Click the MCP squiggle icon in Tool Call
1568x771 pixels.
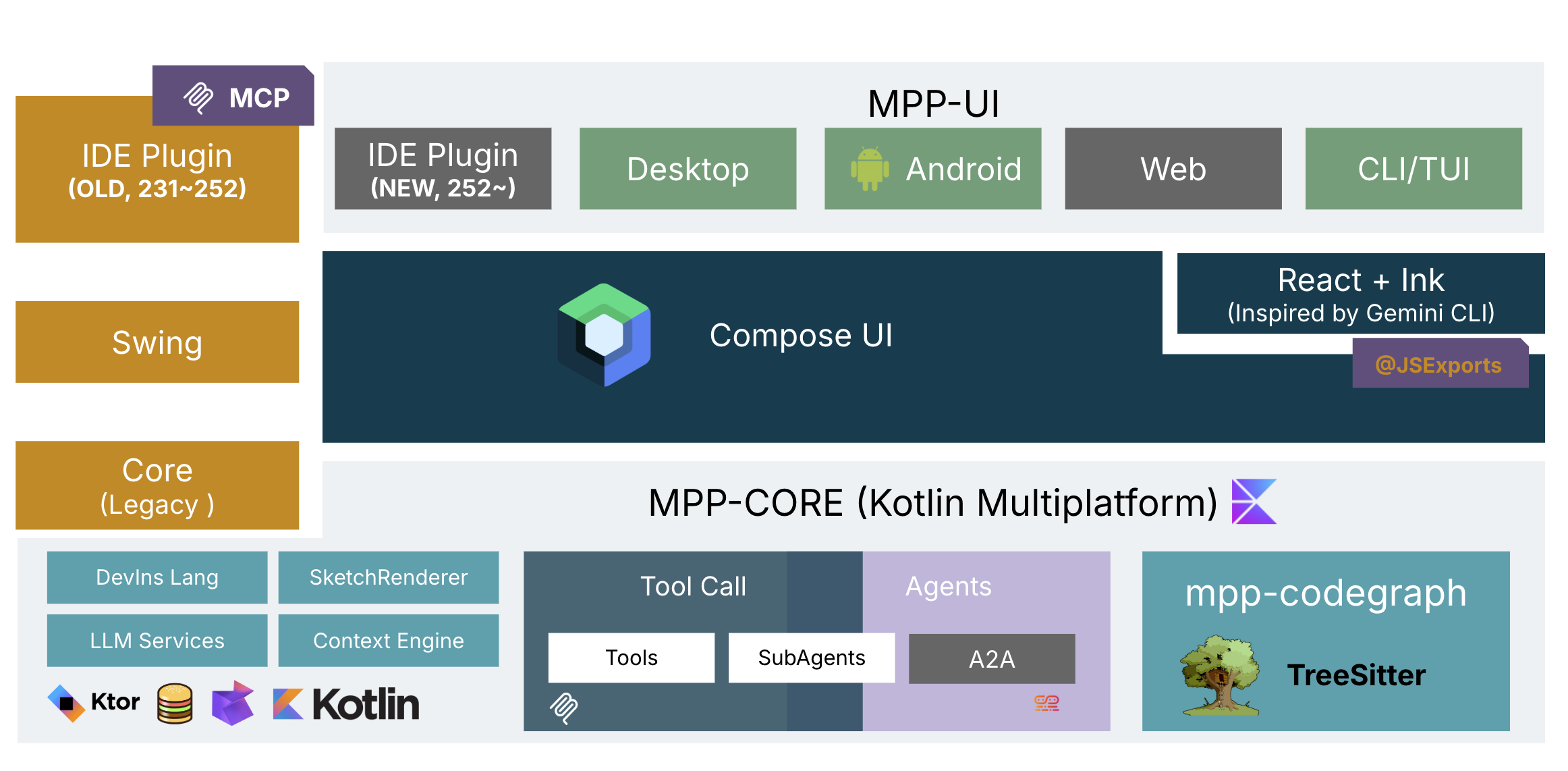click(563, 708)
